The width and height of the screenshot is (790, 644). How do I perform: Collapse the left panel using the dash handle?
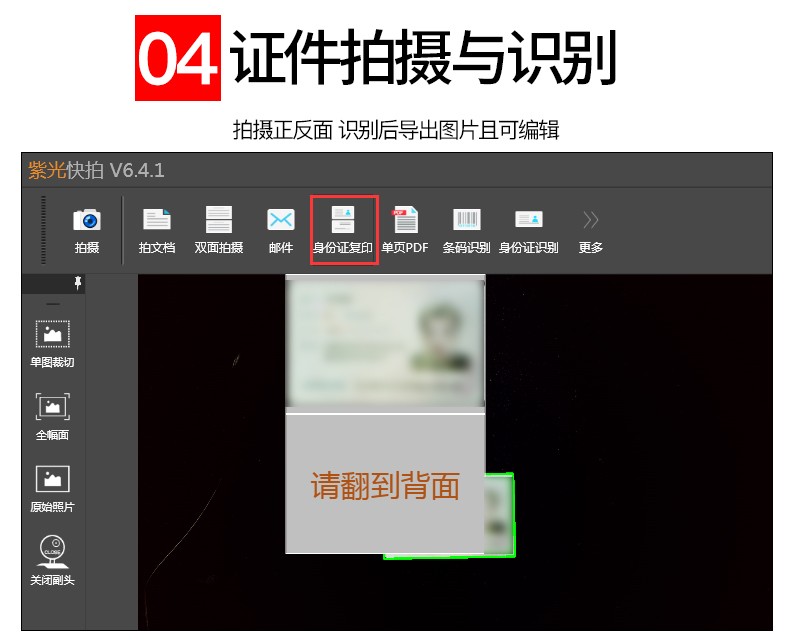(x=53, y=303)
